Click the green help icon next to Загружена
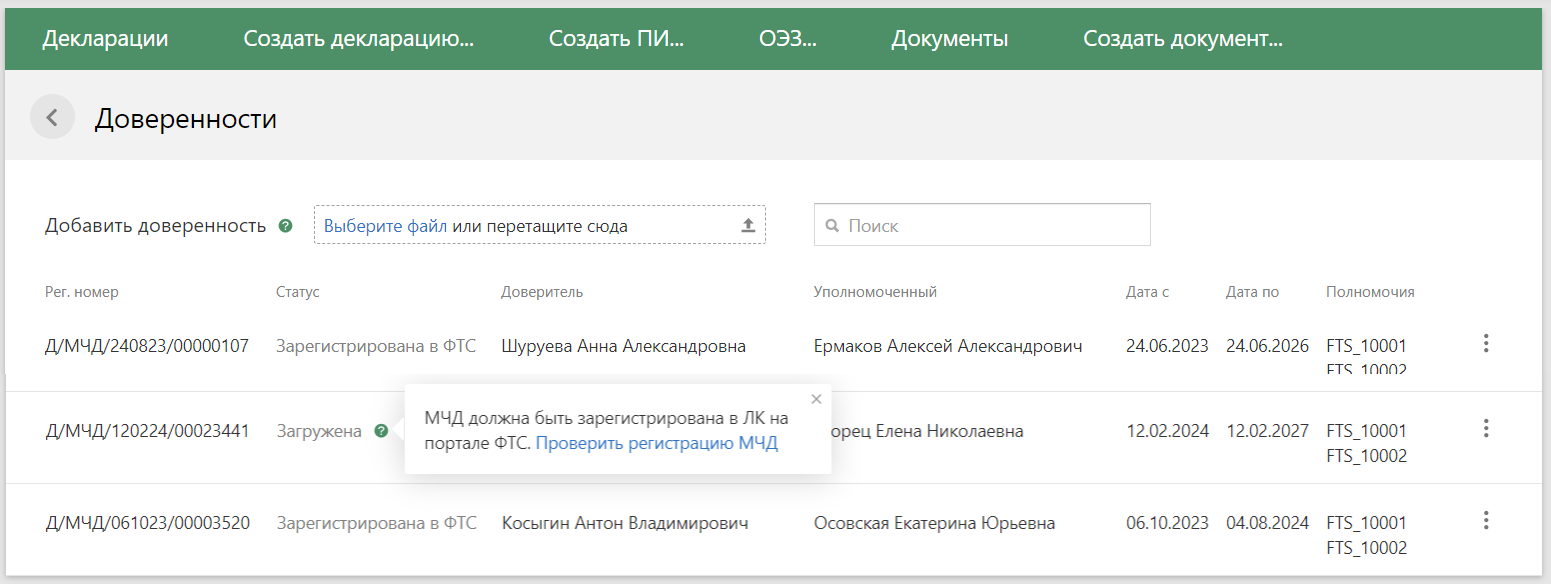 [380, 431]
